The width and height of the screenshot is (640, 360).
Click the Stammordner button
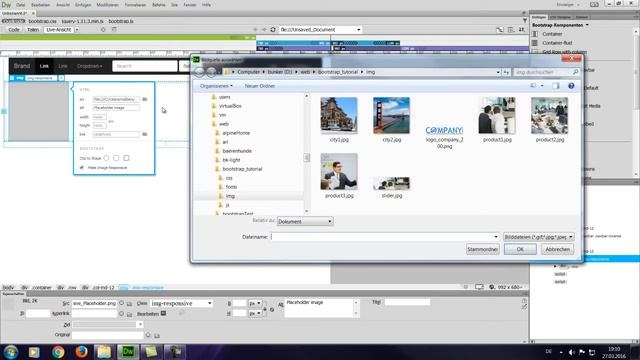pos(483,249)
